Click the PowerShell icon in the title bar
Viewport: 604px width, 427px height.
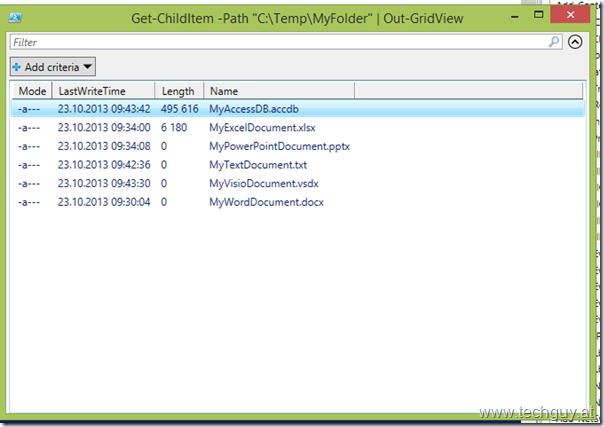[15, 17]
